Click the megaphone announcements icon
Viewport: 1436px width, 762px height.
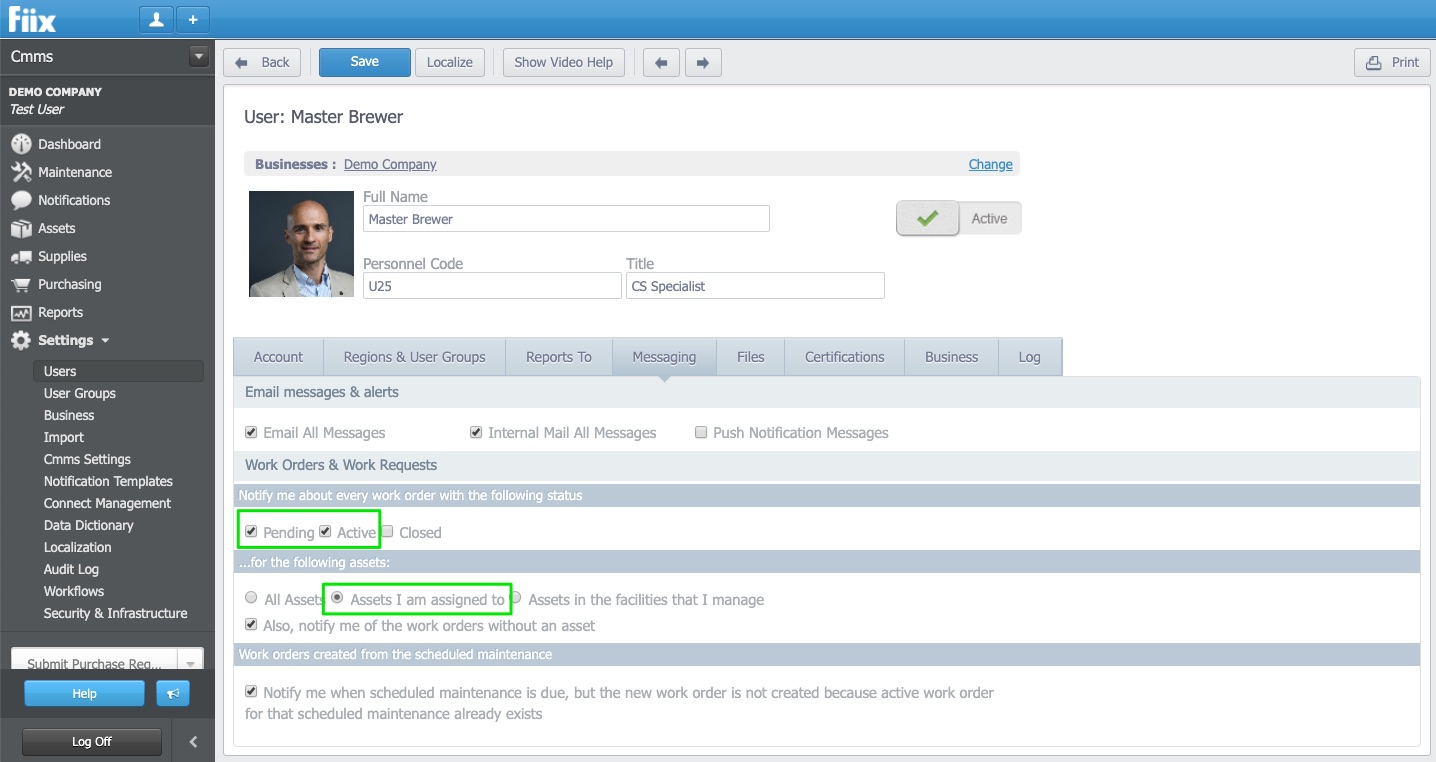173,693
